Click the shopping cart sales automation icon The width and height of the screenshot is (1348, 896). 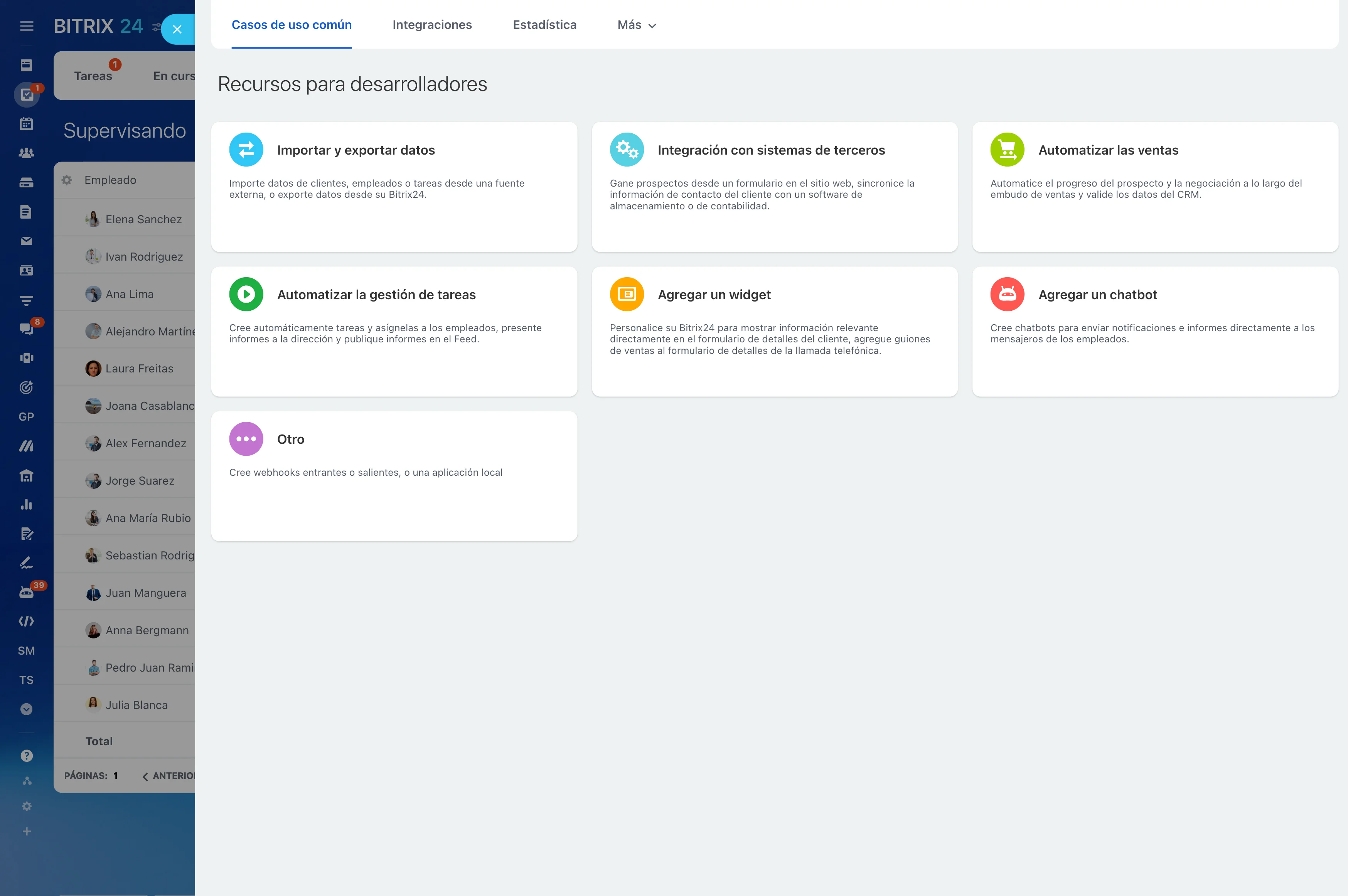click(x=1007, y=150)
